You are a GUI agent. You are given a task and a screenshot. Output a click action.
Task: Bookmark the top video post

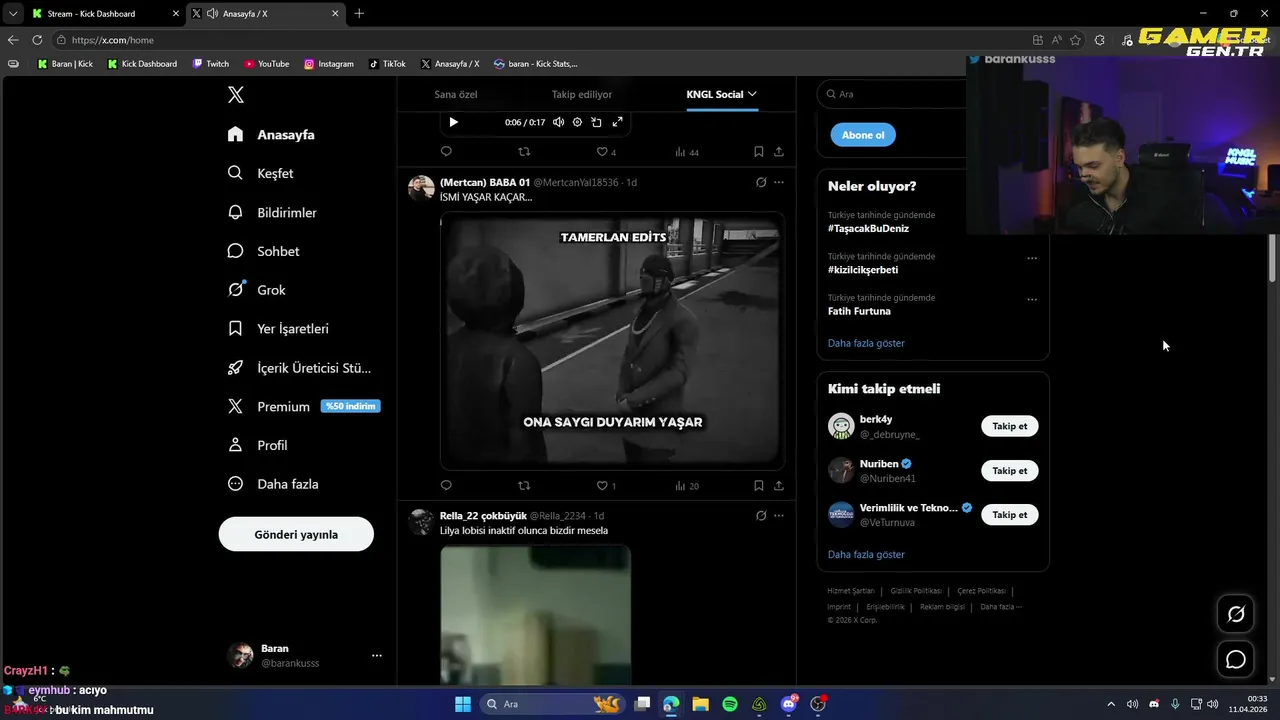pos(758,152)
